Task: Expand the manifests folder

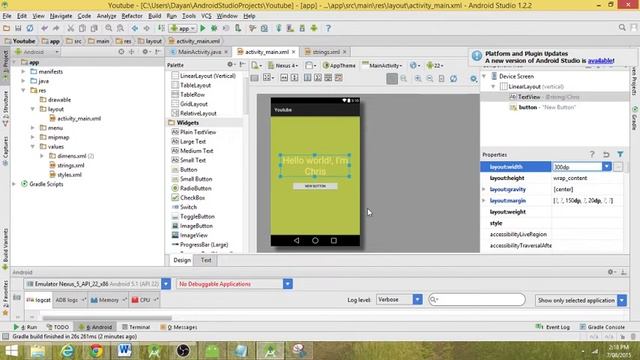Action: (x=23, y=71)
